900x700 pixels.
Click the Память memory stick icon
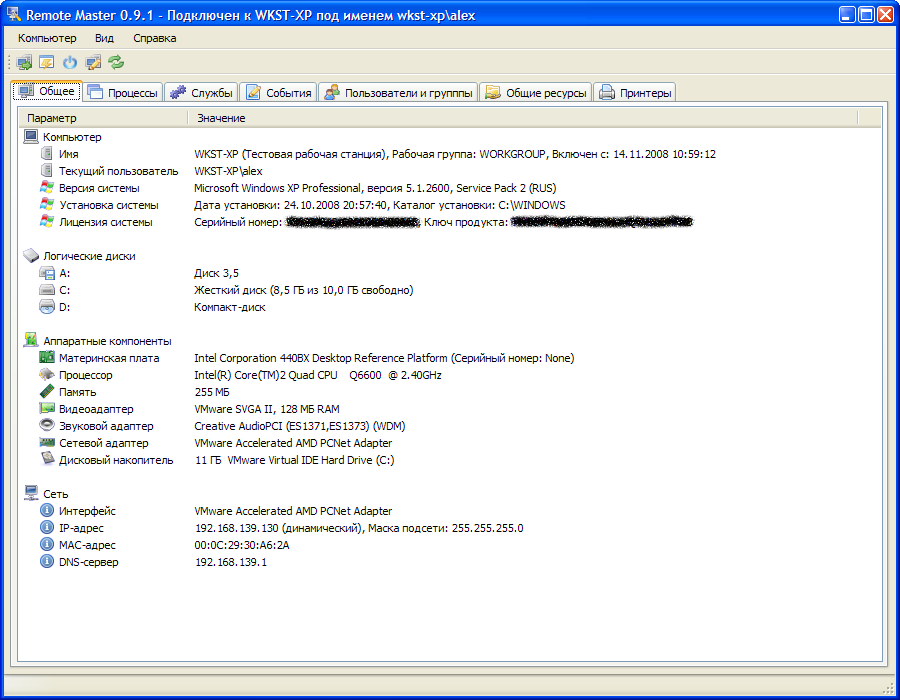(47, 391)
